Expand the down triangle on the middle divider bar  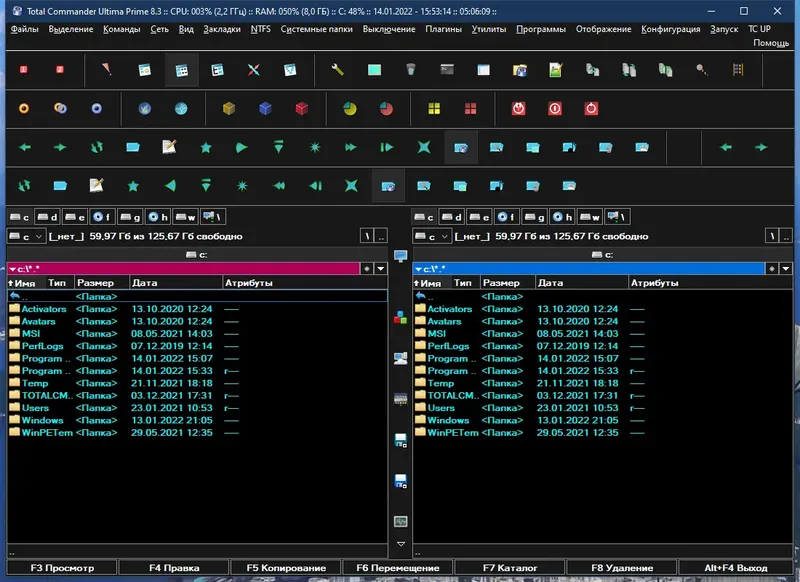(x=401, y=544)
